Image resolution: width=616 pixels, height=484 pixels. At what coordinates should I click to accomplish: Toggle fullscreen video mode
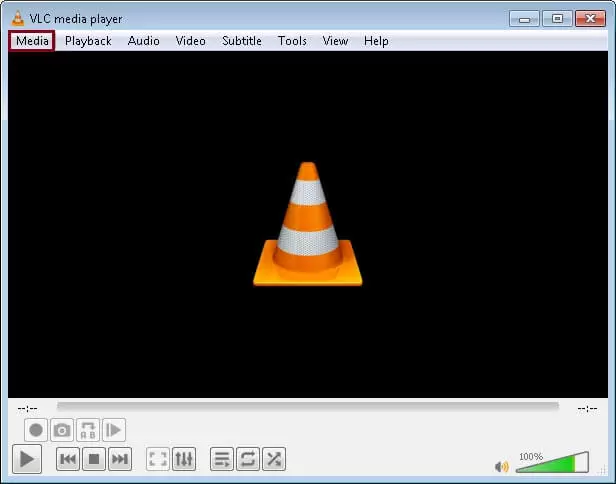pyautogui.click(x=158, y=459)
